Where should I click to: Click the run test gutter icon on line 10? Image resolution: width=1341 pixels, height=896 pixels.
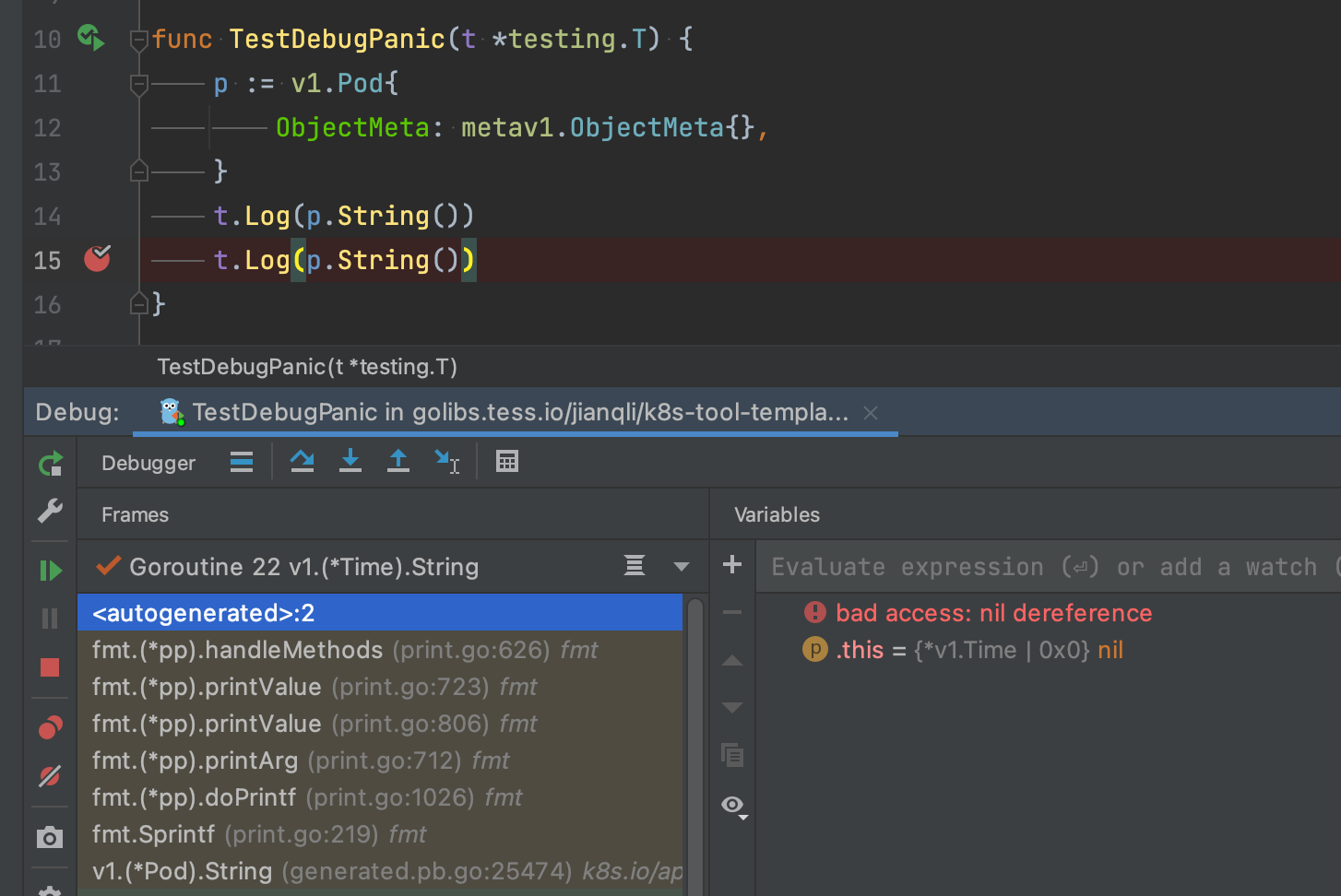[x=90, y=38]
